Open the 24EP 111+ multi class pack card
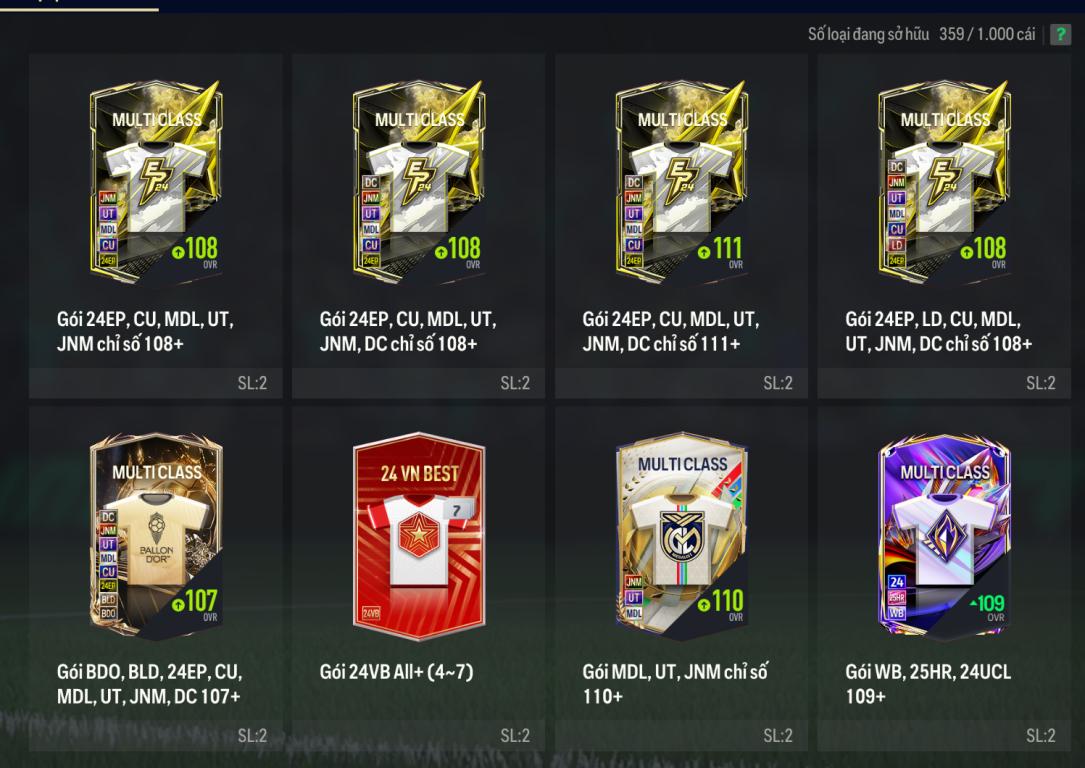1085x768 pixels. (682, 183)
